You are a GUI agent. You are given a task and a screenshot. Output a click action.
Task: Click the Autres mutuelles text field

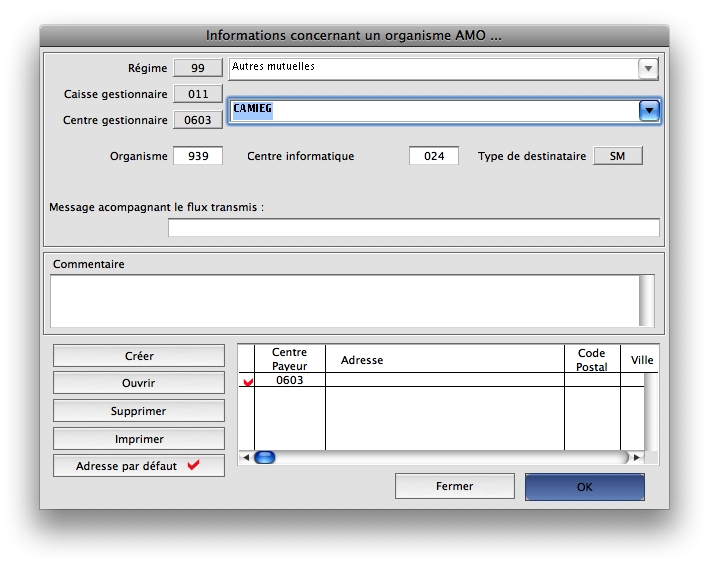(433, 69)
